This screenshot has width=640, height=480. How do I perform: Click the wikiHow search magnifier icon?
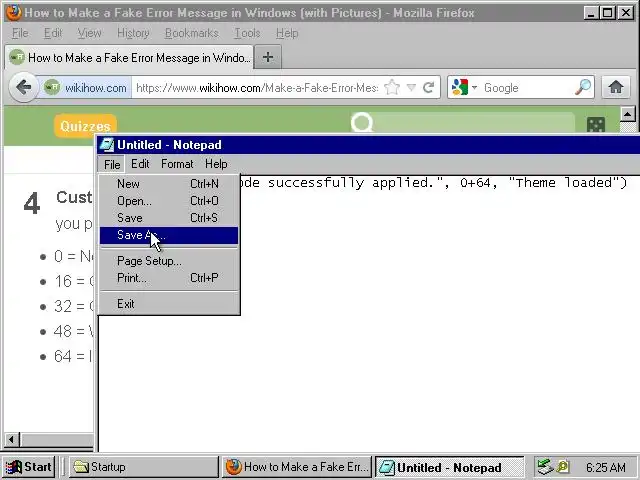pyautogui.click(x=362, y=123)
